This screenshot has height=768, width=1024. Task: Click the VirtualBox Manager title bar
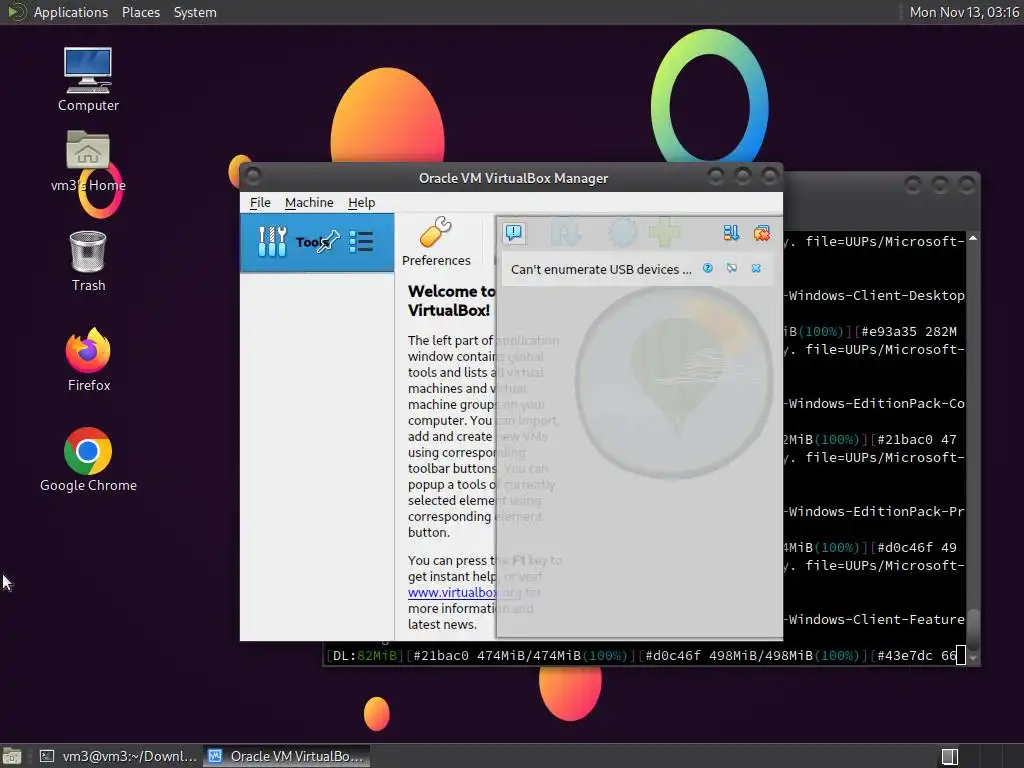click(x=513, y=178)
